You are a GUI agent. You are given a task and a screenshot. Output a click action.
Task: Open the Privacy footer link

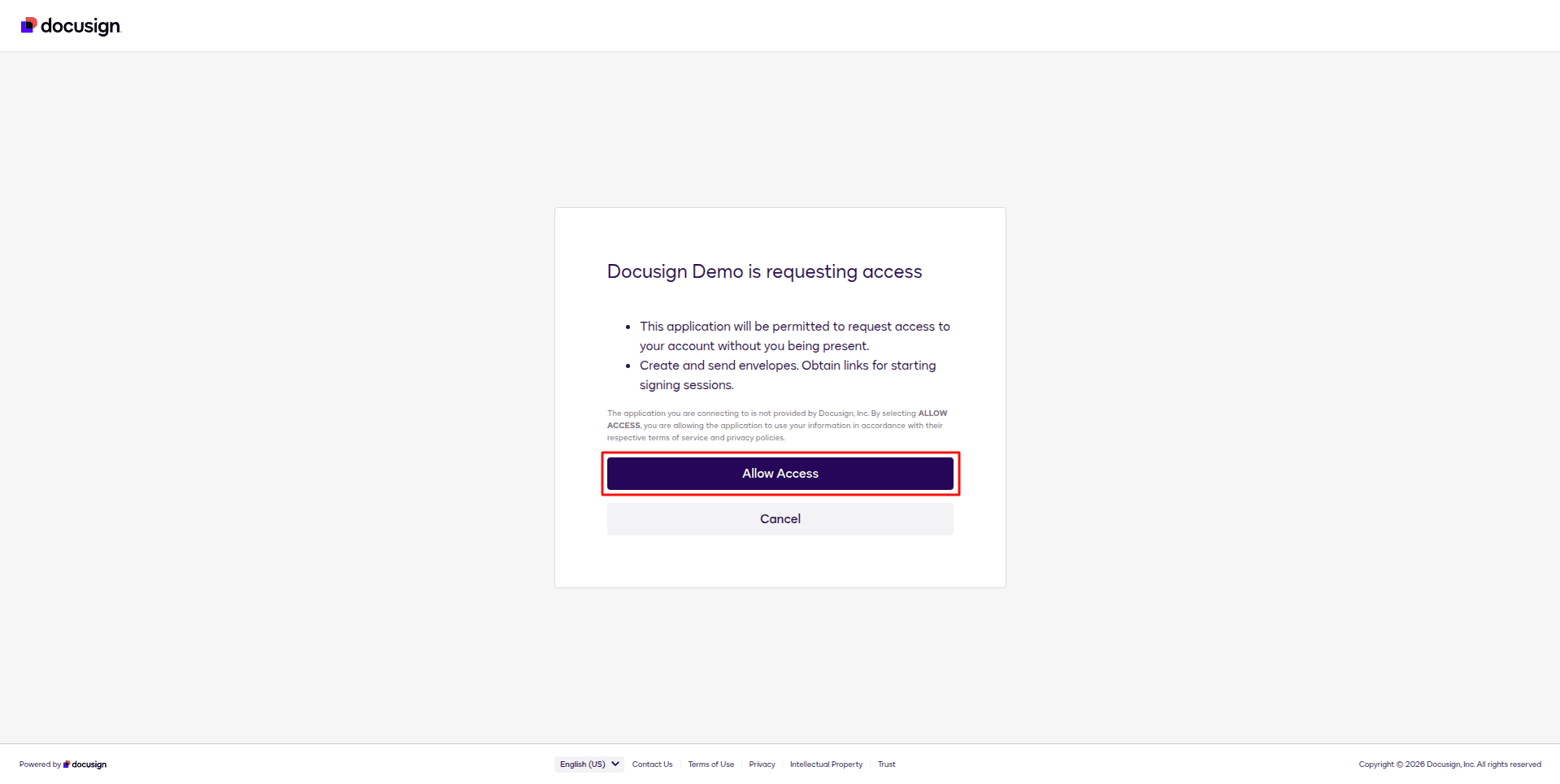[x=762, y=765]
